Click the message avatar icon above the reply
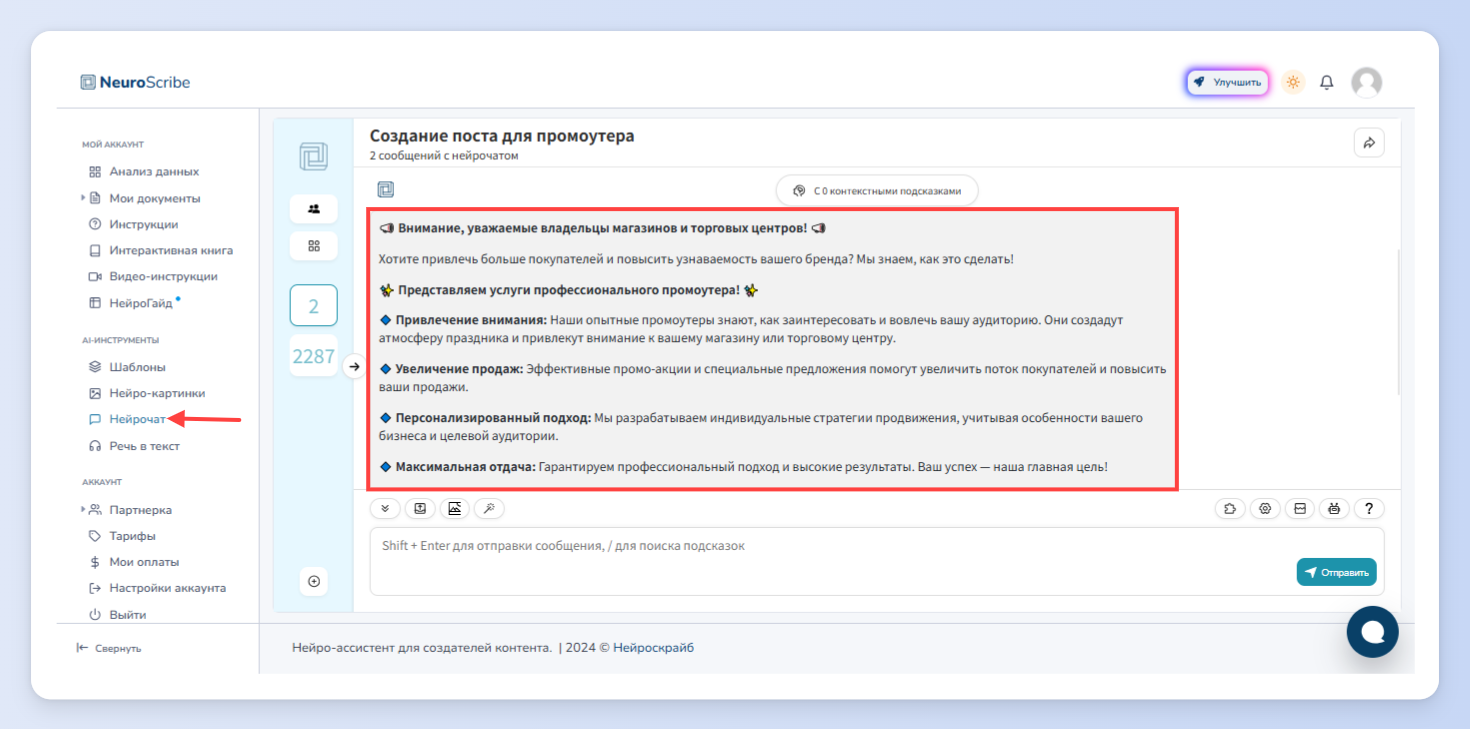 [385, 190]
